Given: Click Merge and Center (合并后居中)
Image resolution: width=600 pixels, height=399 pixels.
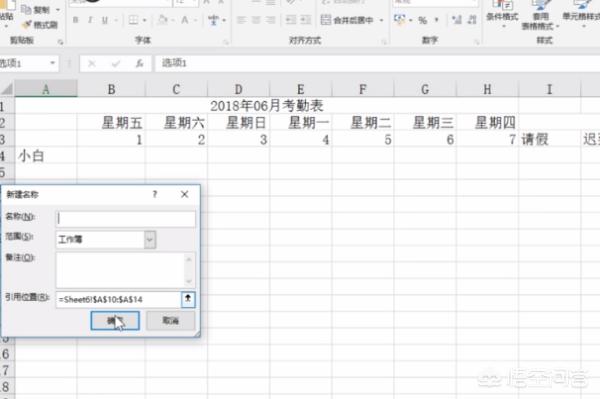Looking at the screenshot, I should [x=347, y=20].
